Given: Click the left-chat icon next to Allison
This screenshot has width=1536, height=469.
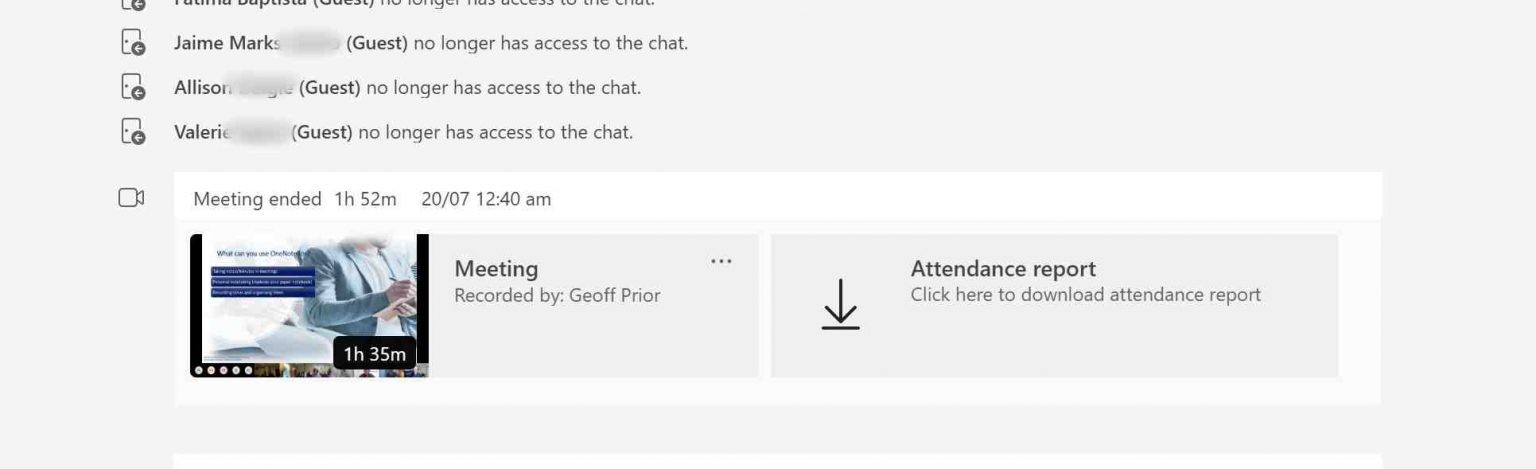Looking at the screenshot, I should click(133, 88).
